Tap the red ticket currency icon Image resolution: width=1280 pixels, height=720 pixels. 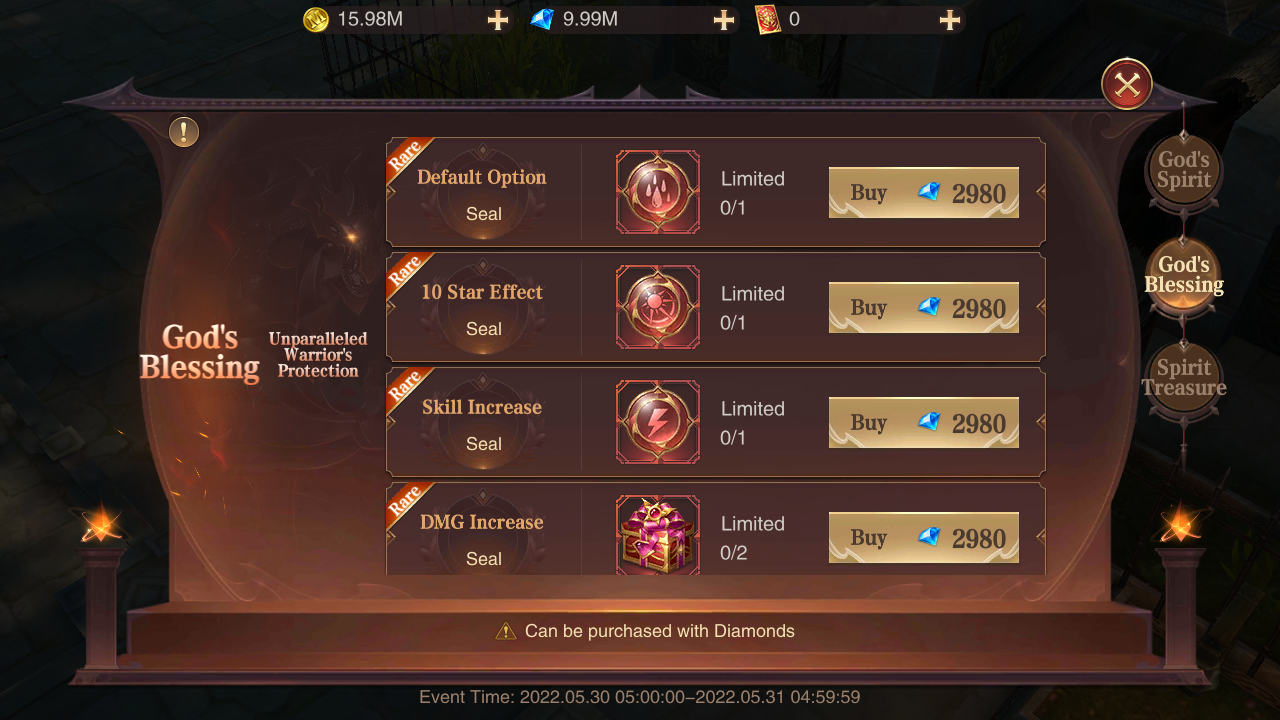pos(768,19)
